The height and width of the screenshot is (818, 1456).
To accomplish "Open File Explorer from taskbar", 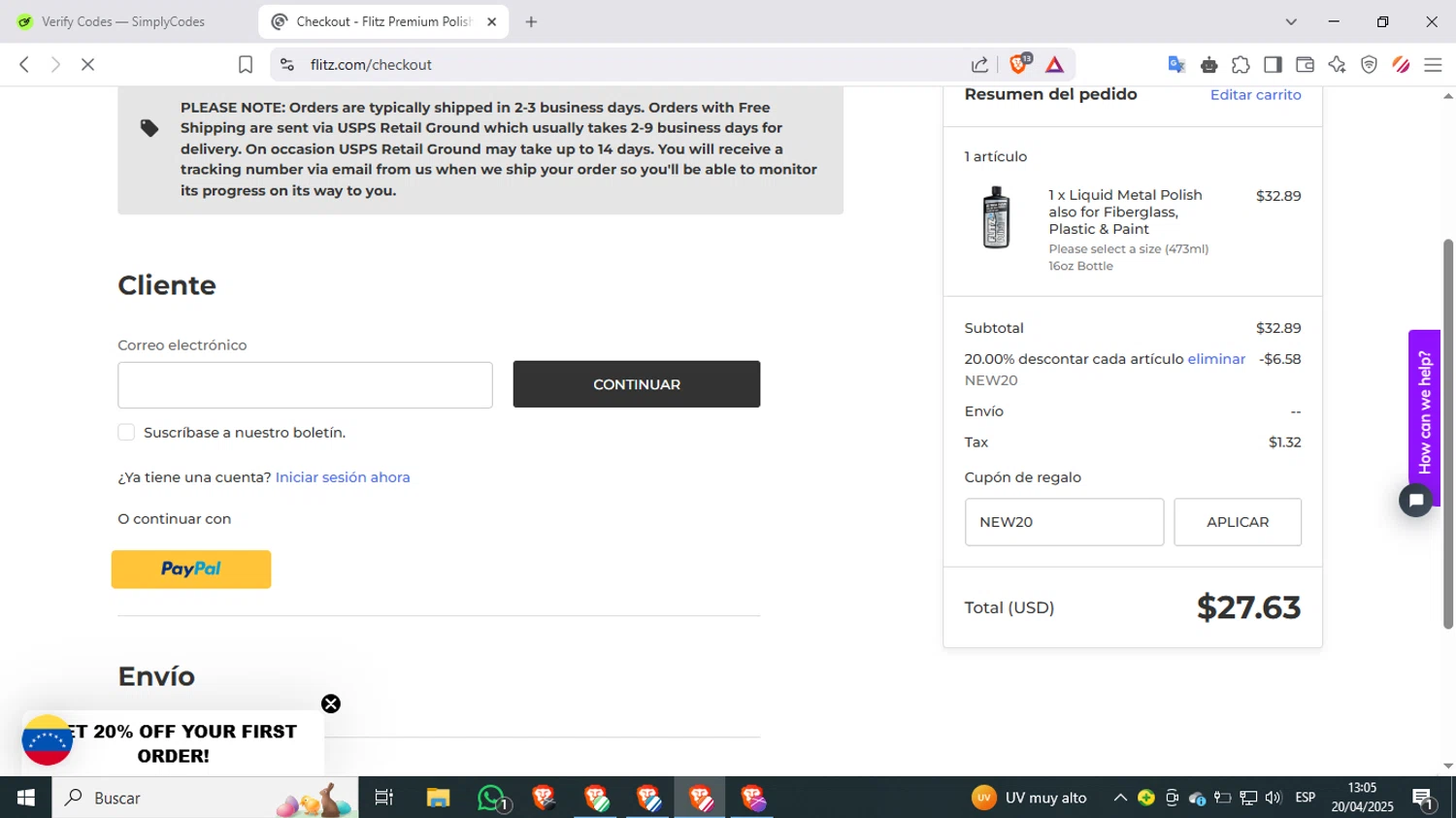I will click(438, 798).
